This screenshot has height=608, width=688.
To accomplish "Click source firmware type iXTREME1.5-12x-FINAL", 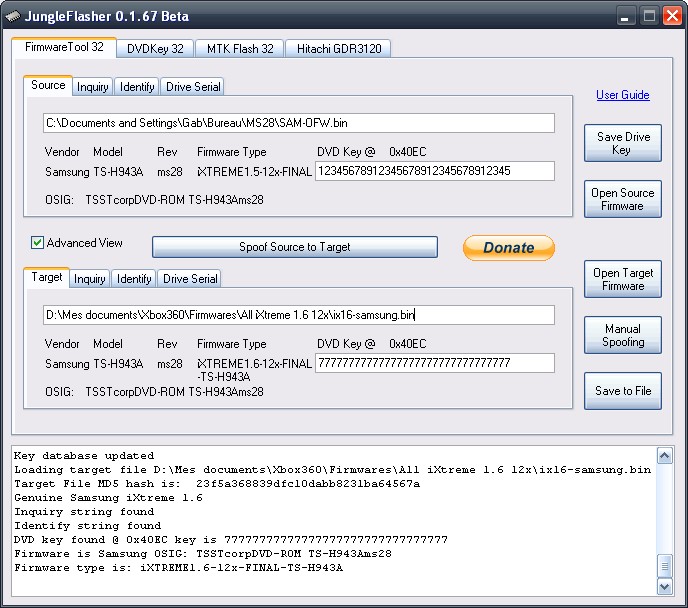I will point(254,172).
